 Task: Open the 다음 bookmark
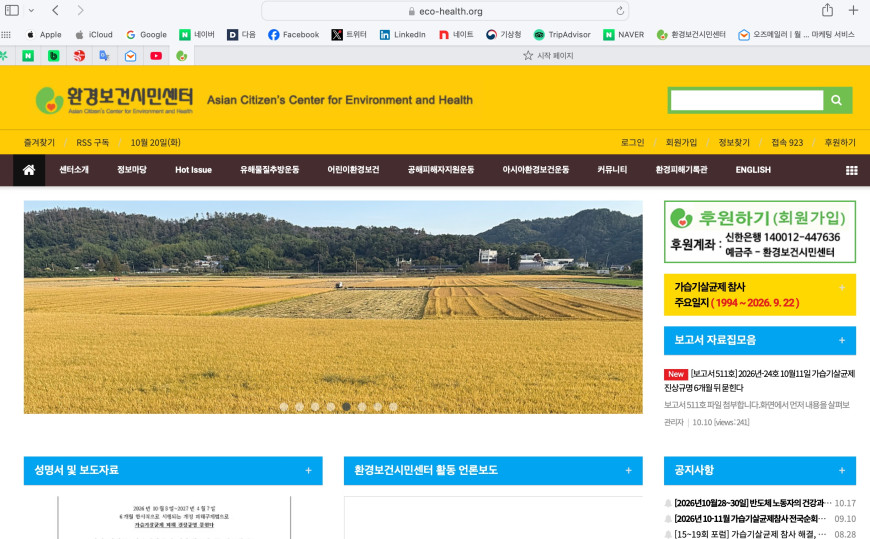point(241,34)
